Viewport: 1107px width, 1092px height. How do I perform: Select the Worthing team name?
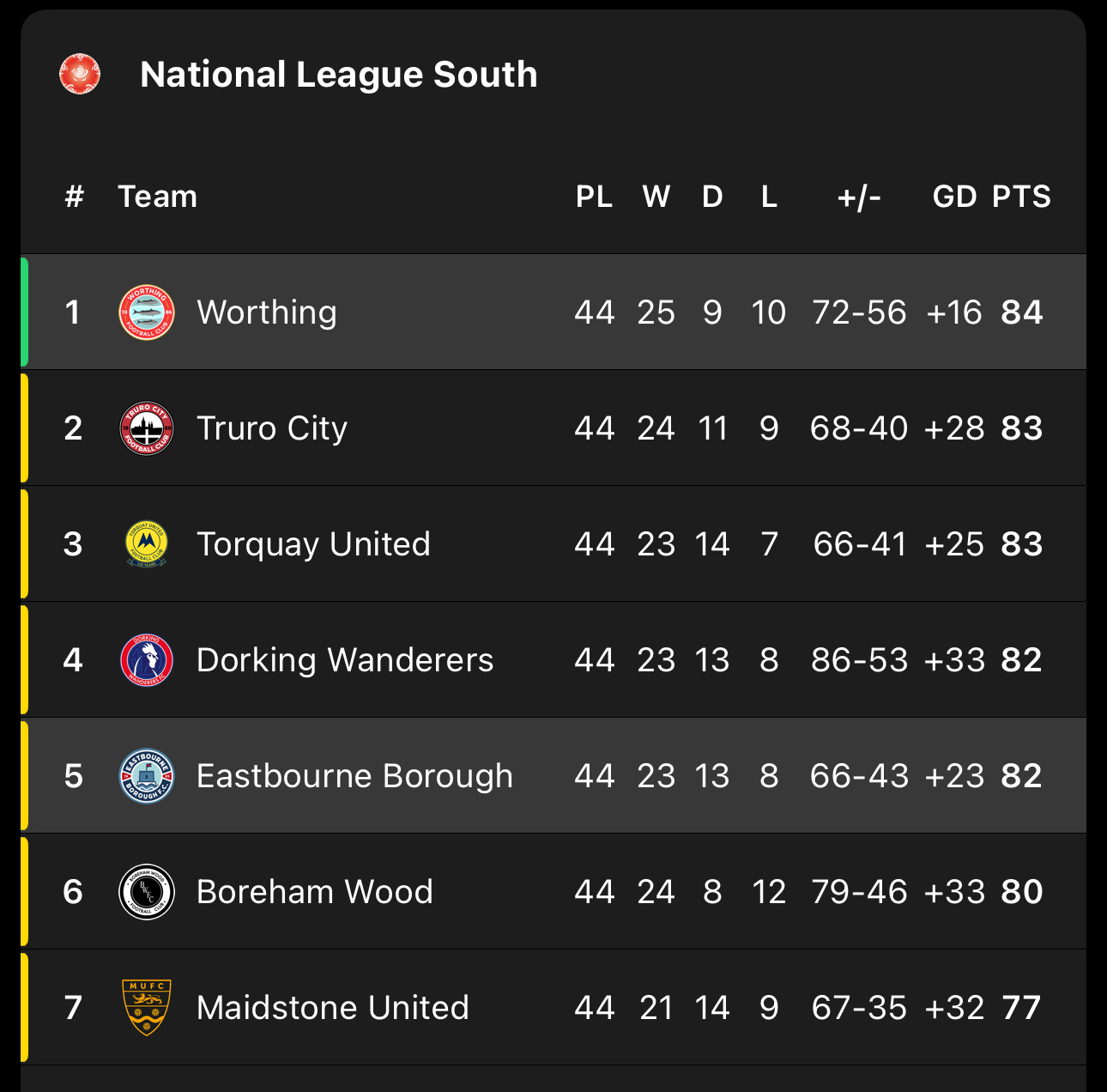pos(267,312)
